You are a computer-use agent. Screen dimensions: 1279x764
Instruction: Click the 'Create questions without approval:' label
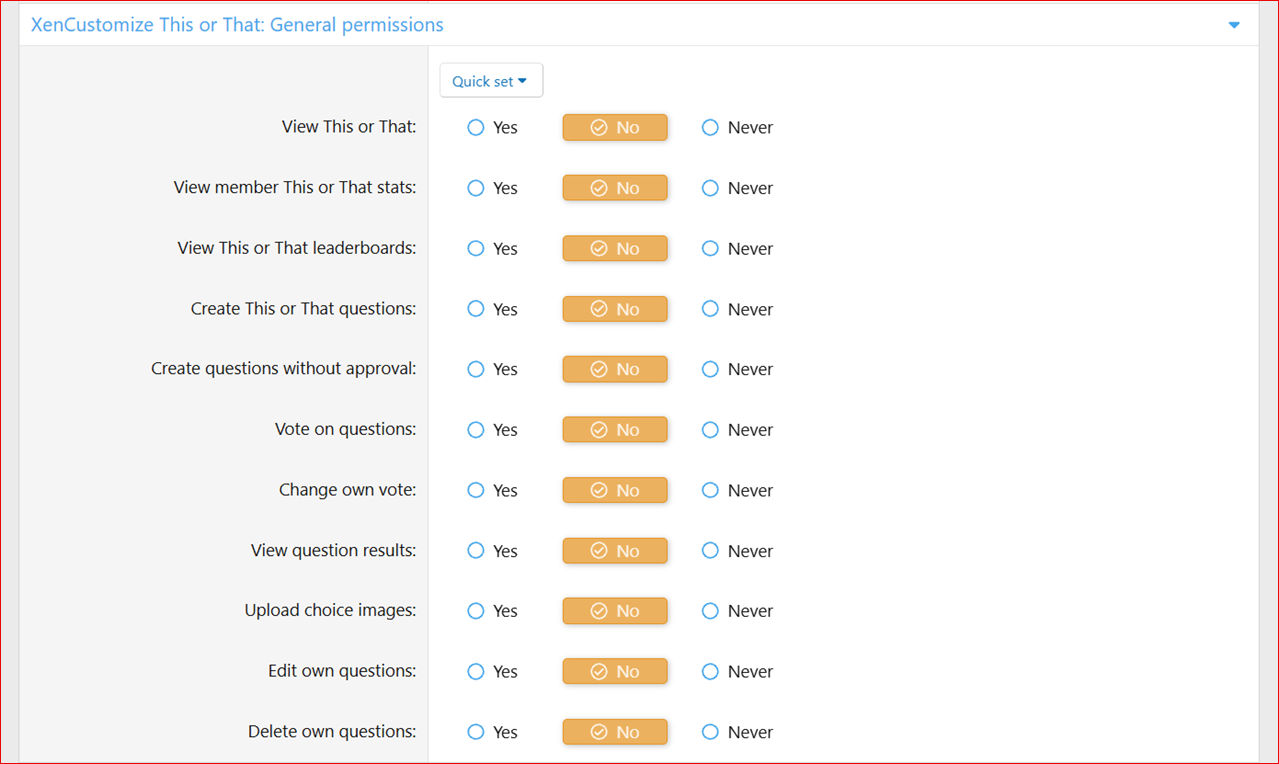284,368
